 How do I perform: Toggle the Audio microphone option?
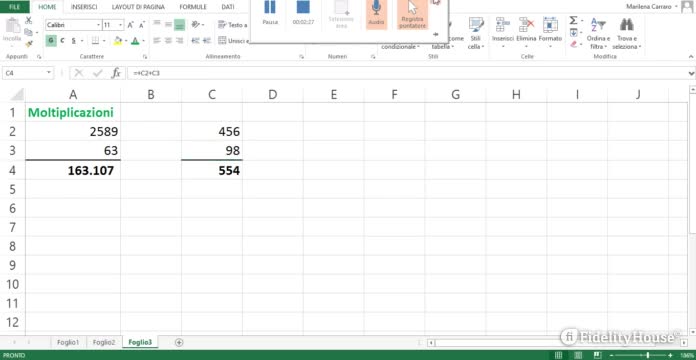pyautogui.click(x=376, y=13)
